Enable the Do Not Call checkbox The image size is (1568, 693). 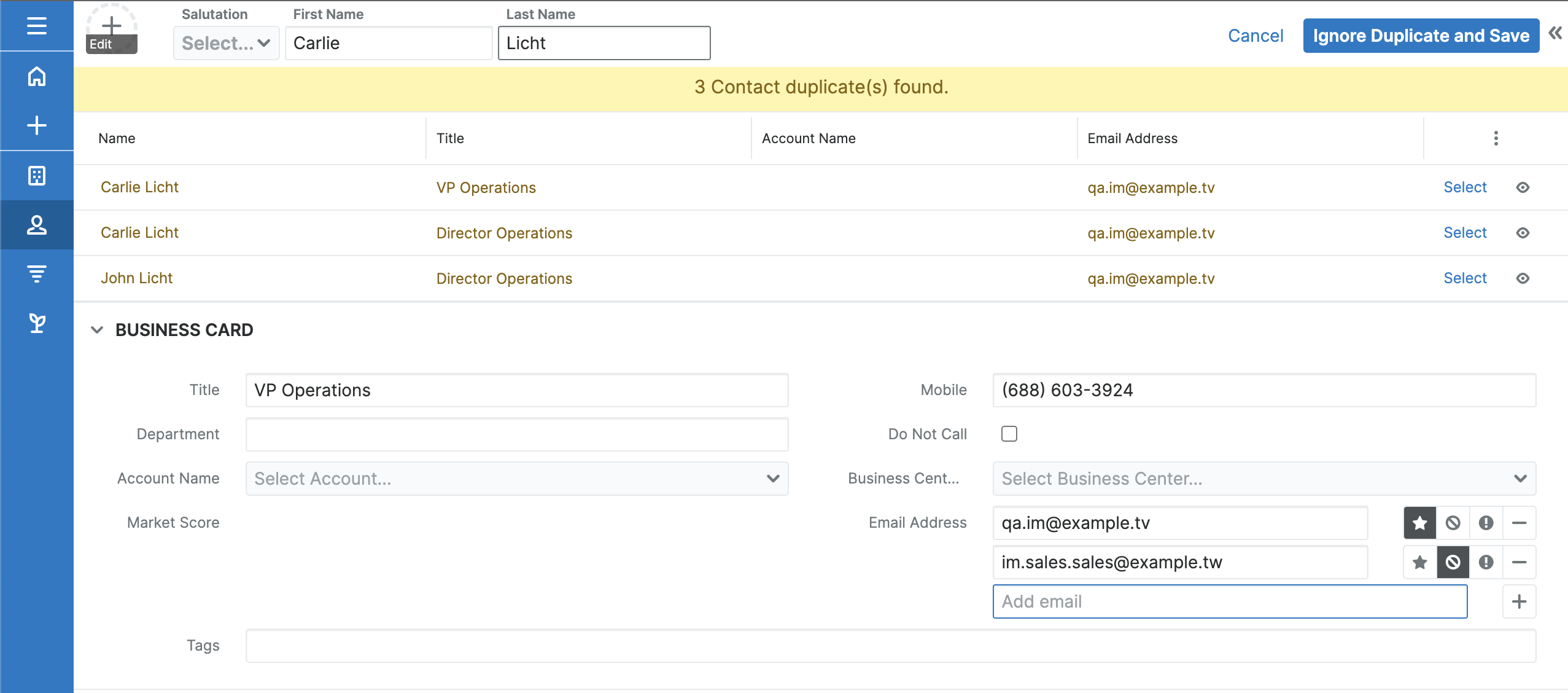click(1008, 434)
